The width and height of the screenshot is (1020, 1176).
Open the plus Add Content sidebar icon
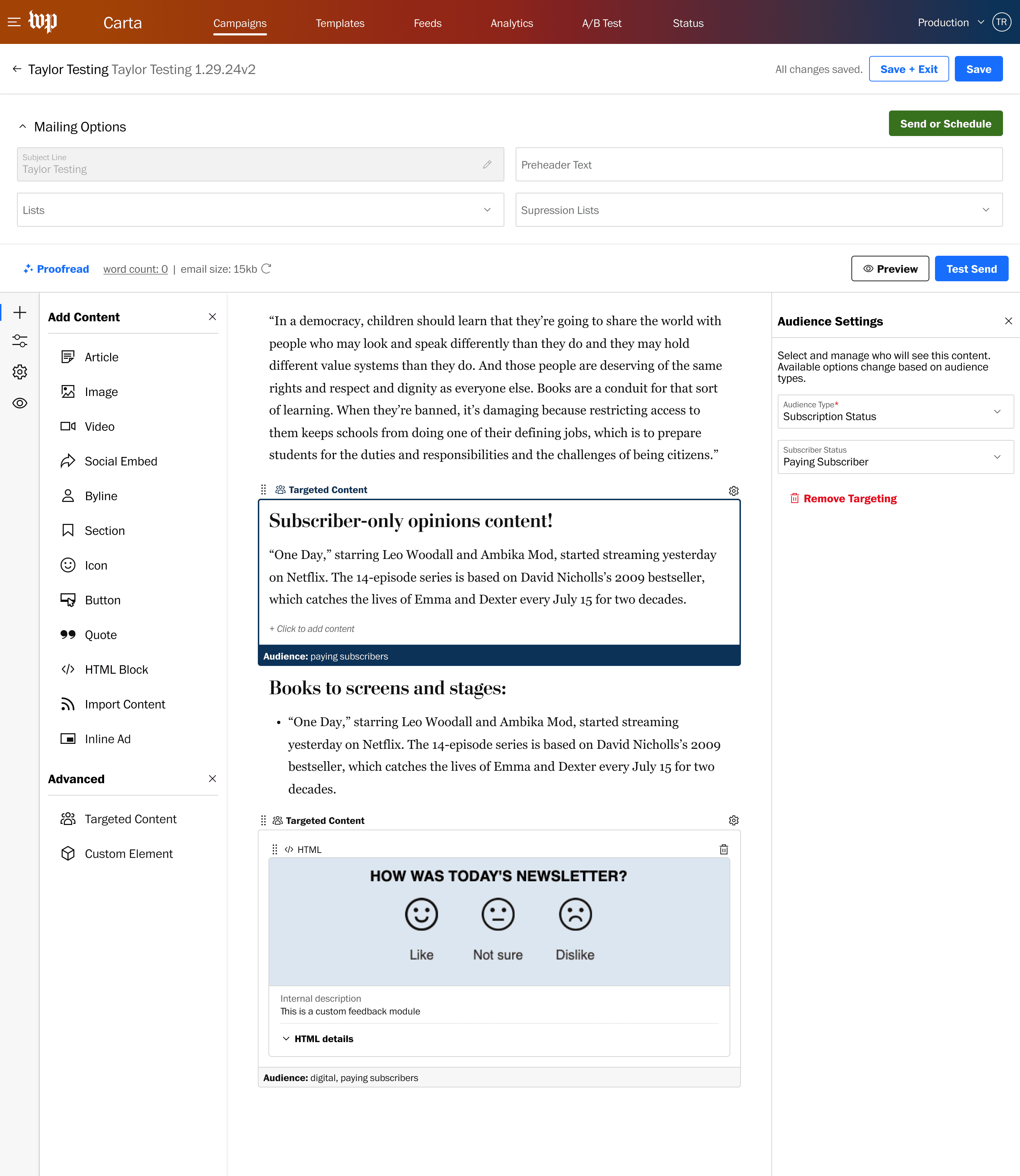tap(20, 312)
